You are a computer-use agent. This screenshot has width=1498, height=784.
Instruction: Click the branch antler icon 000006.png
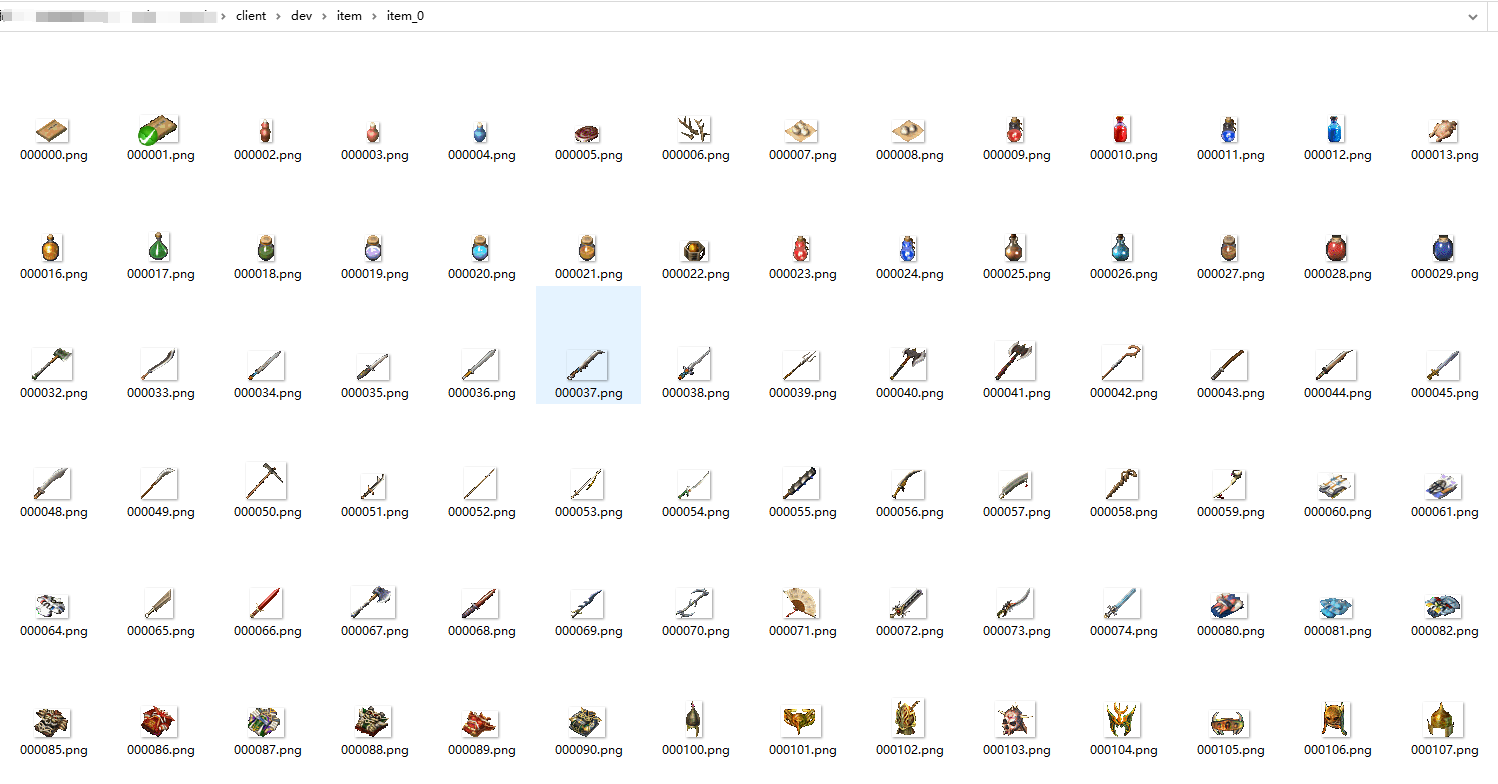tap(694, 130)
